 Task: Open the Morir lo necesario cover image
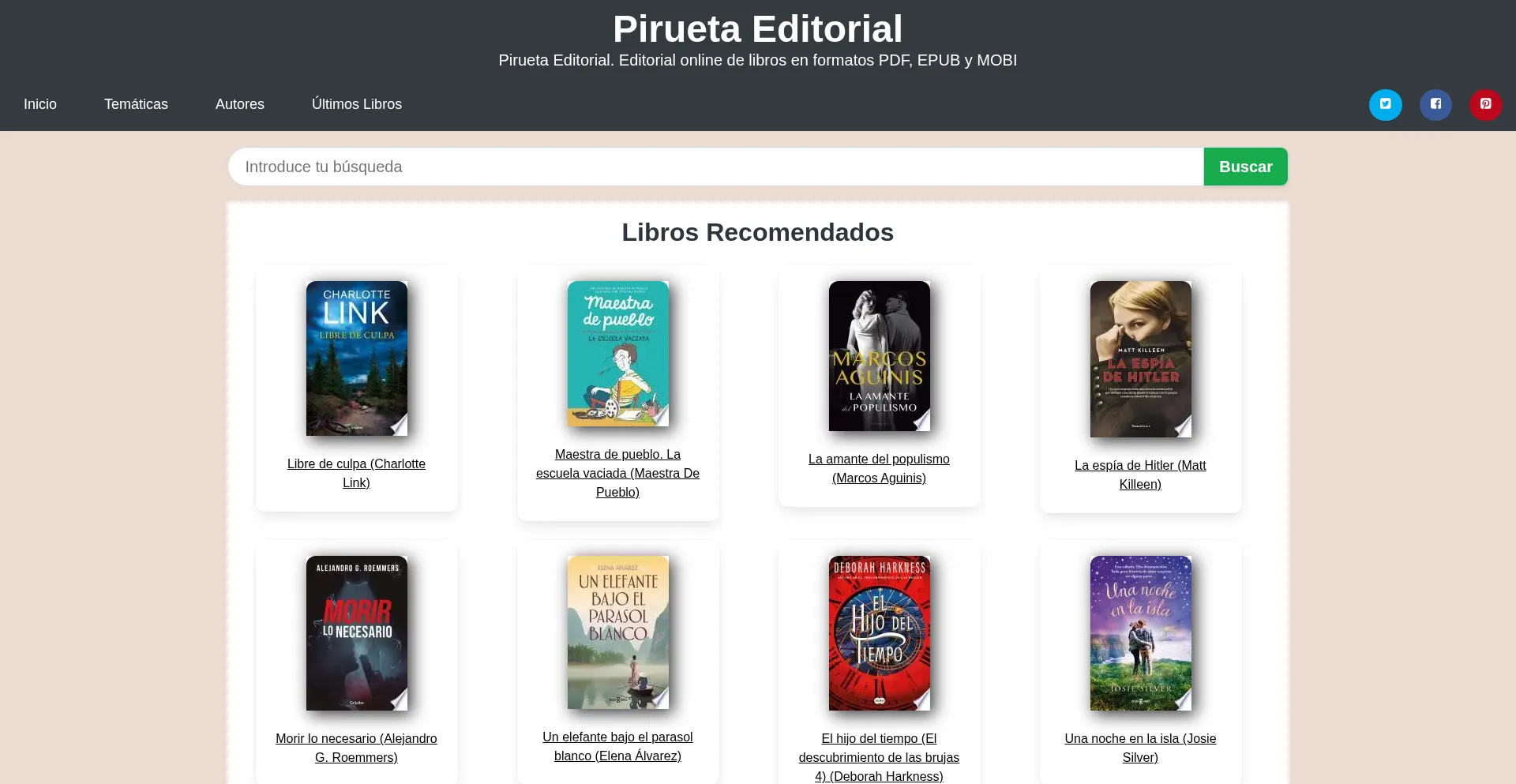click(357, 633)
